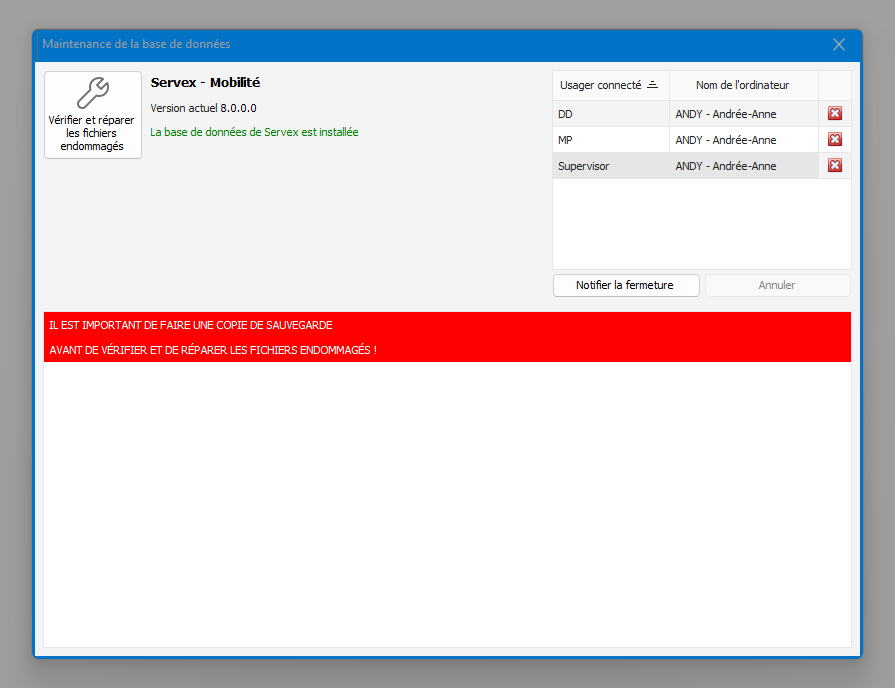Select the DD user row

point(610,114)
